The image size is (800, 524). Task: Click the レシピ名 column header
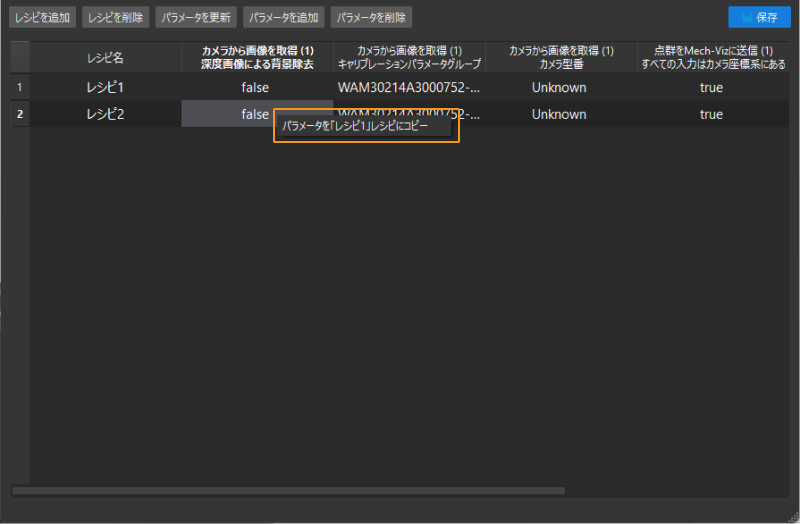click(x=105, y=58)
